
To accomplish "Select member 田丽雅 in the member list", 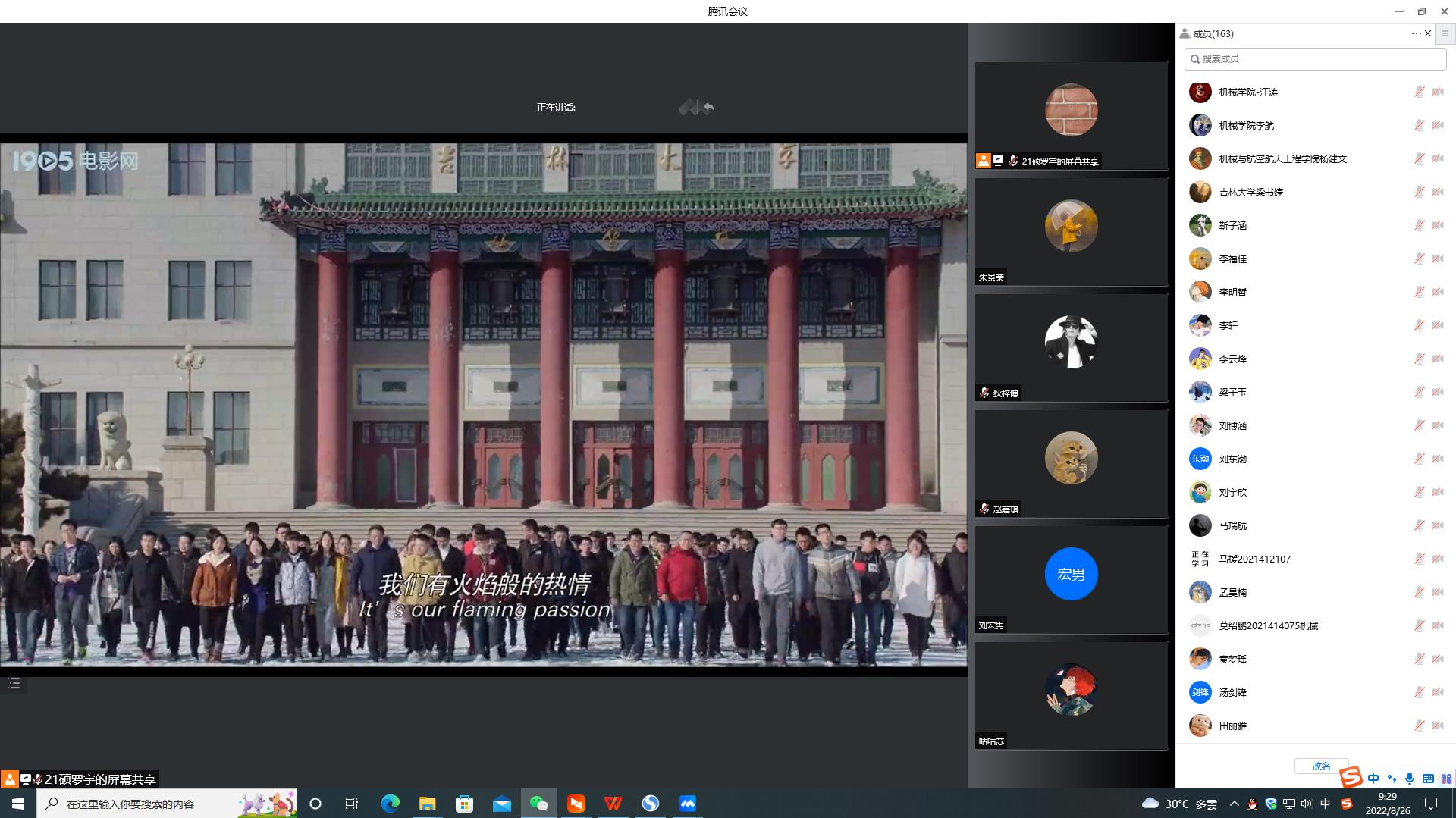I will coord(1232,726).
